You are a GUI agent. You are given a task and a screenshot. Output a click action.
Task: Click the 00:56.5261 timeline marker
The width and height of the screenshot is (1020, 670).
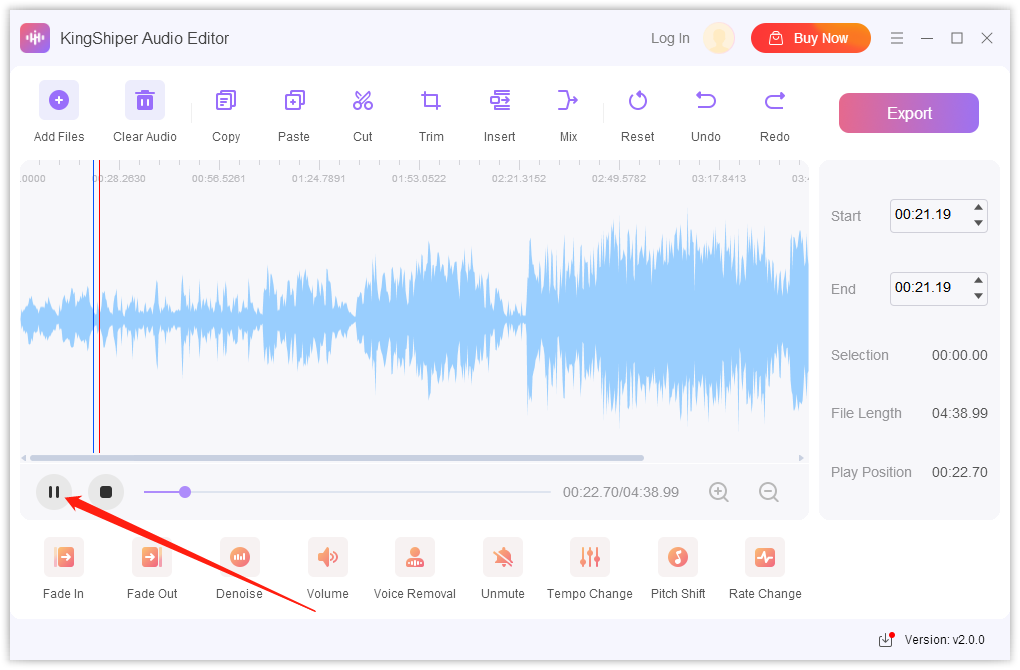click(x=219, y=178)
